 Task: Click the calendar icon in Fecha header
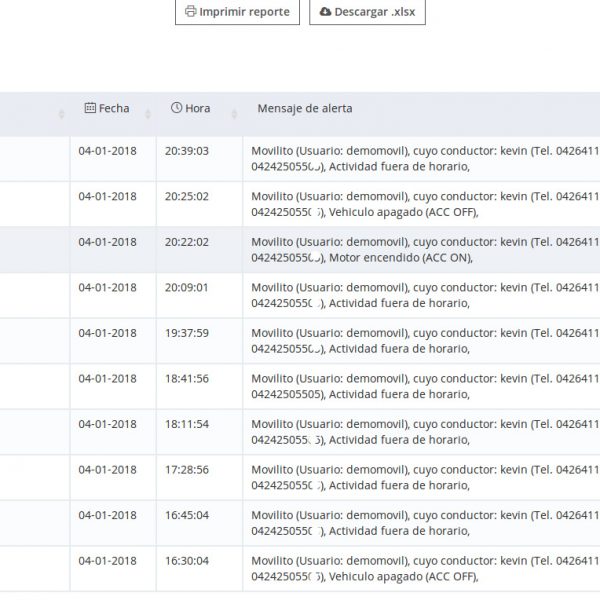90,108
